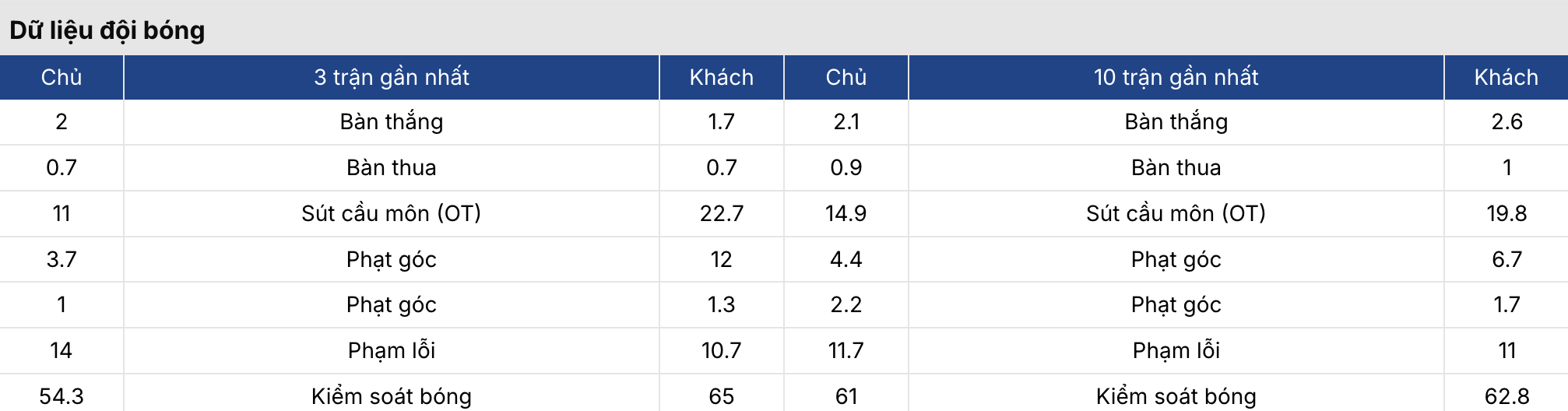1568x411 pixels.
Task: Select the "3 trận gần nhất" column header
Action: 392,77
